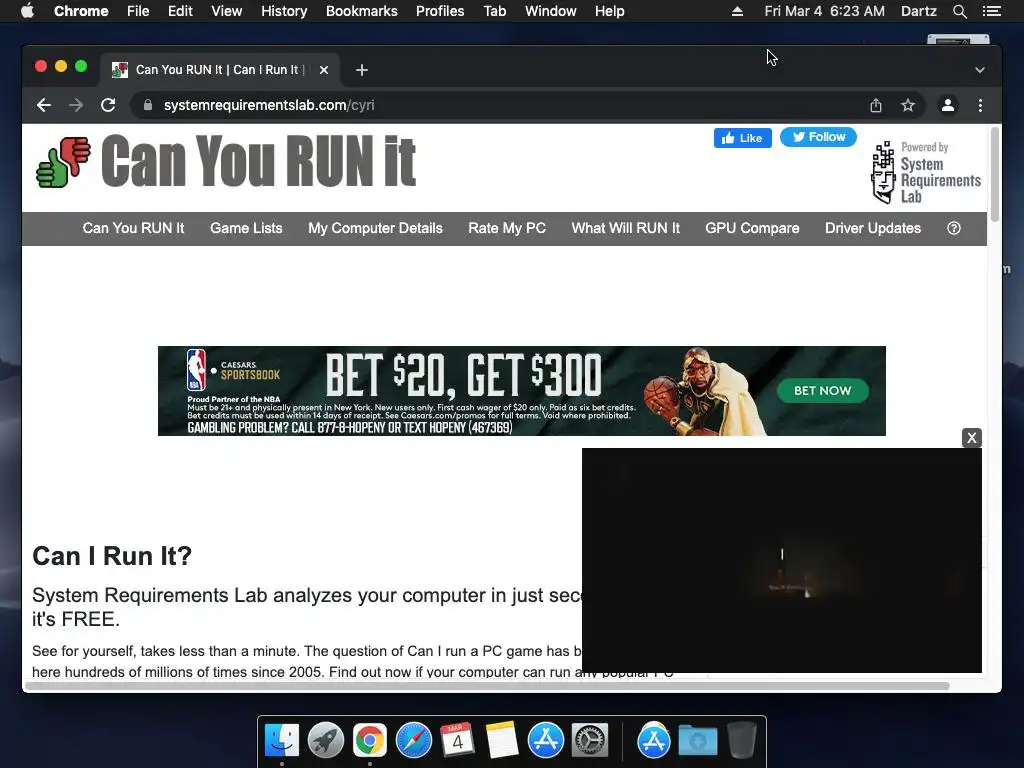Open Calendar from the Dock
The height and width of the screenshot is (768, 1024).
point(457,740)
